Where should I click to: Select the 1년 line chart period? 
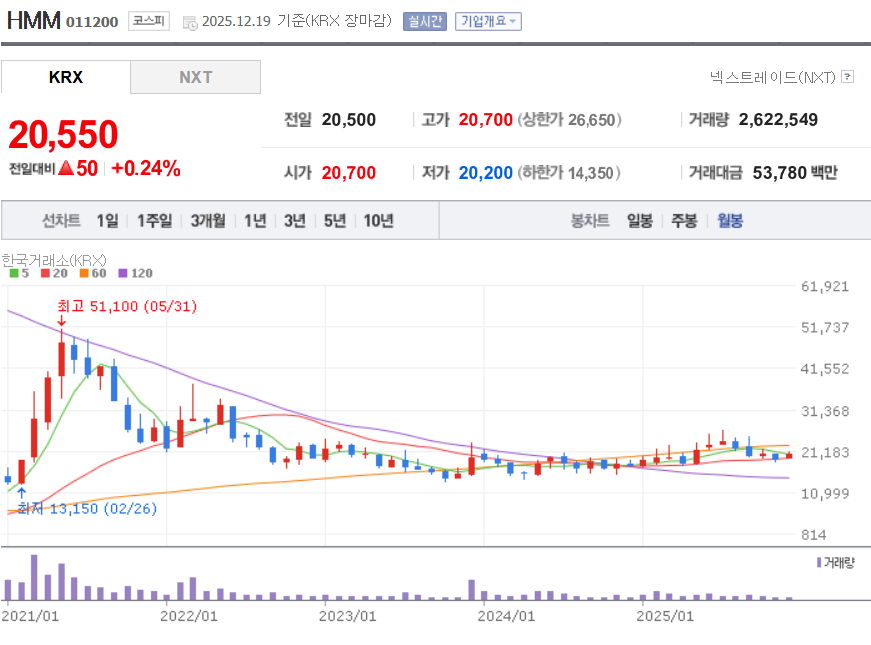point(255,221)
